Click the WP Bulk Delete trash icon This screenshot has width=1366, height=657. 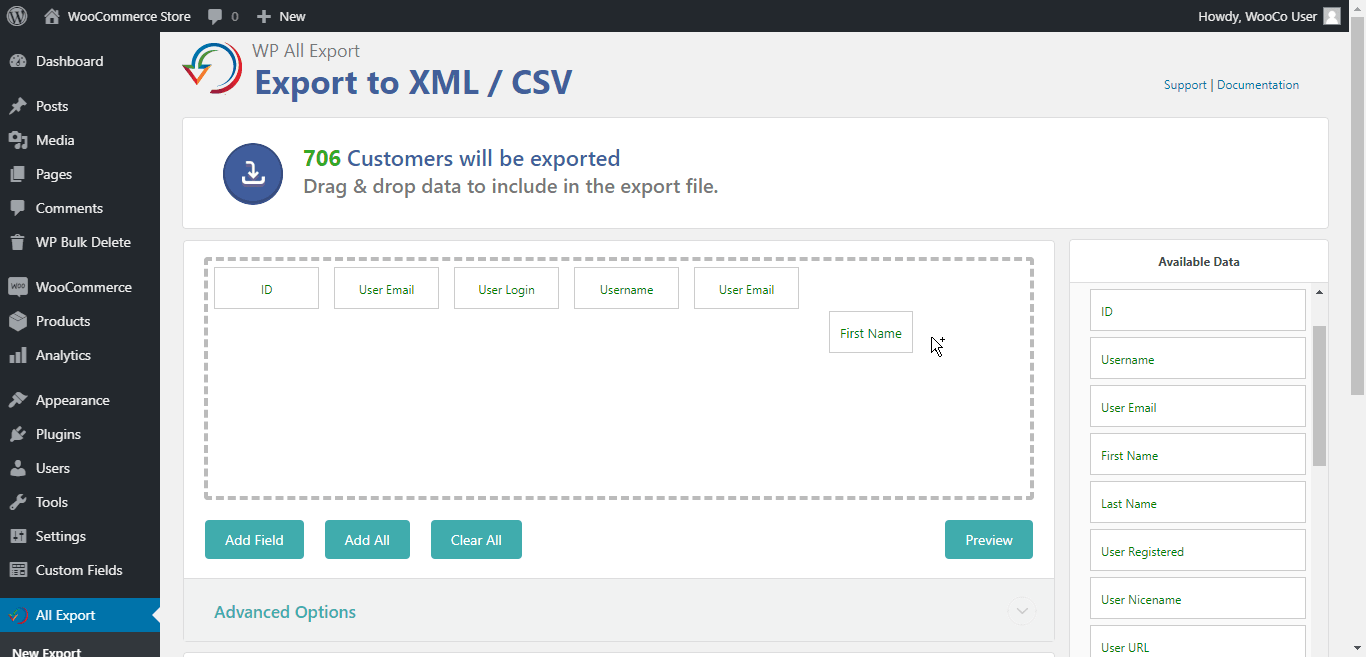point(18,242)
